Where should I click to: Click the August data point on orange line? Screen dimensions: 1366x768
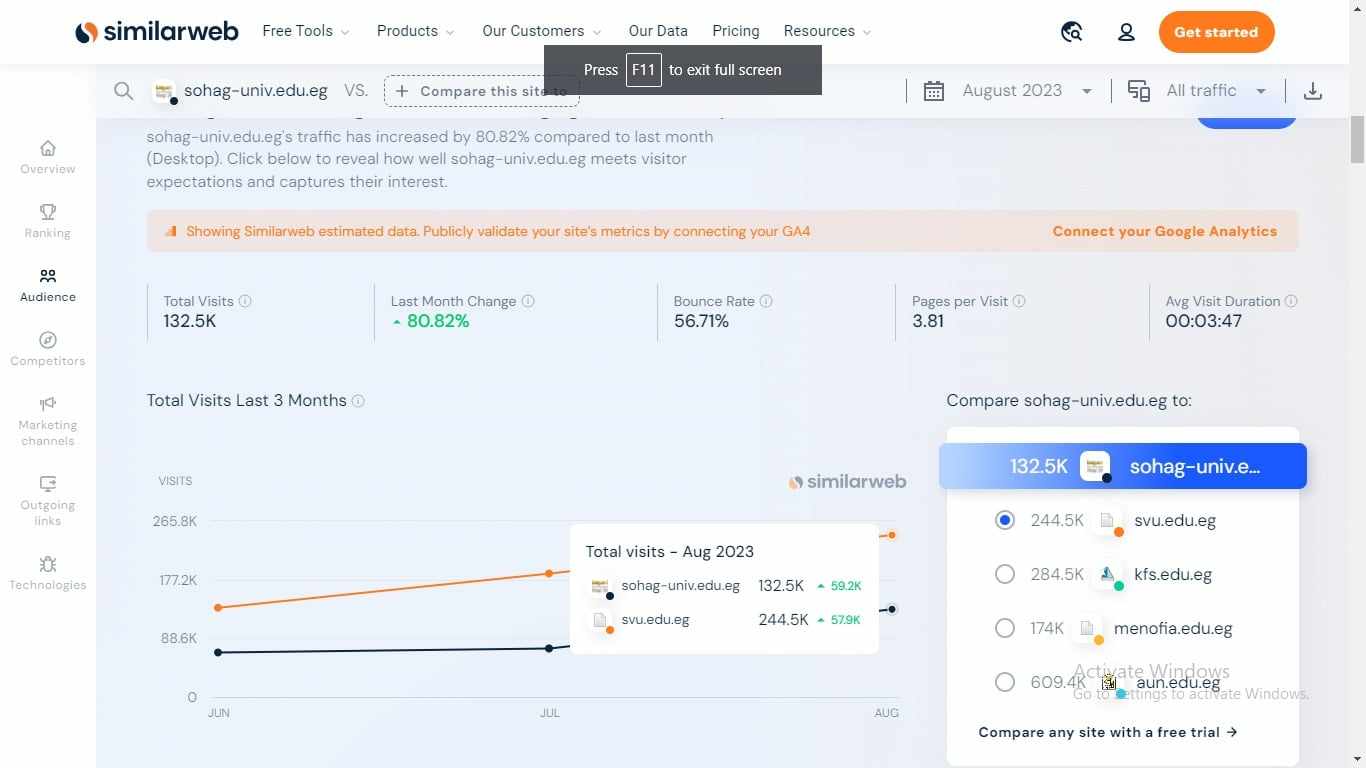[x=892, y=535]
